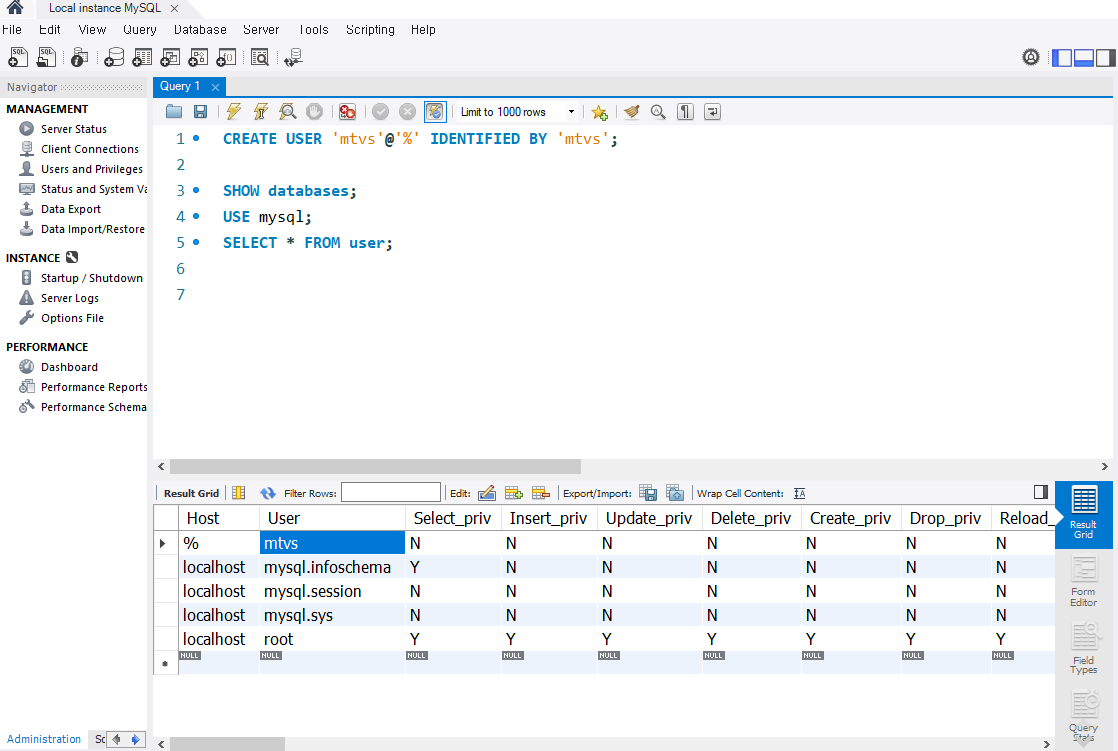Toggle the left sidebar panel visibility
Image resolution: width=1118 pixels, height=751 pixels.
[x=1062, y=58]
